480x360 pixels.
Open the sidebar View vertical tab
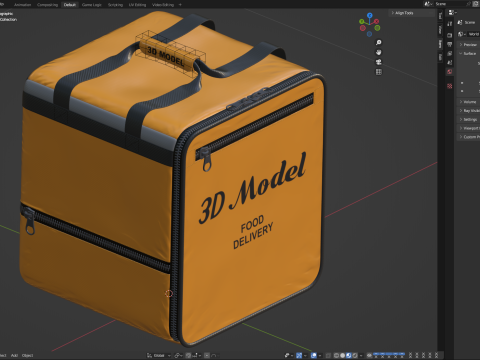click(x=440, y=29)
